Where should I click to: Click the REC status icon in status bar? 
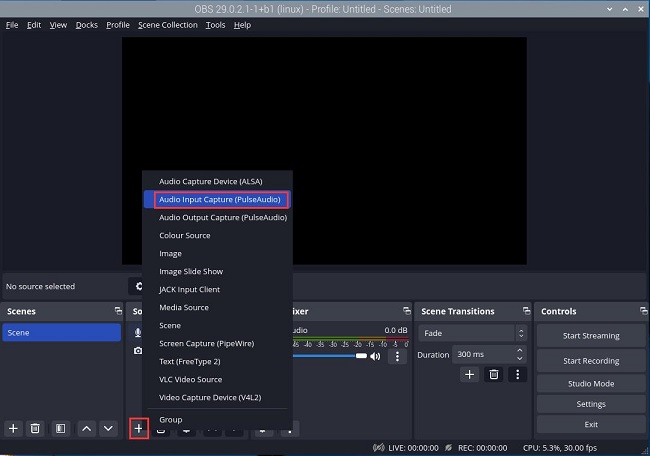[449, 448]
